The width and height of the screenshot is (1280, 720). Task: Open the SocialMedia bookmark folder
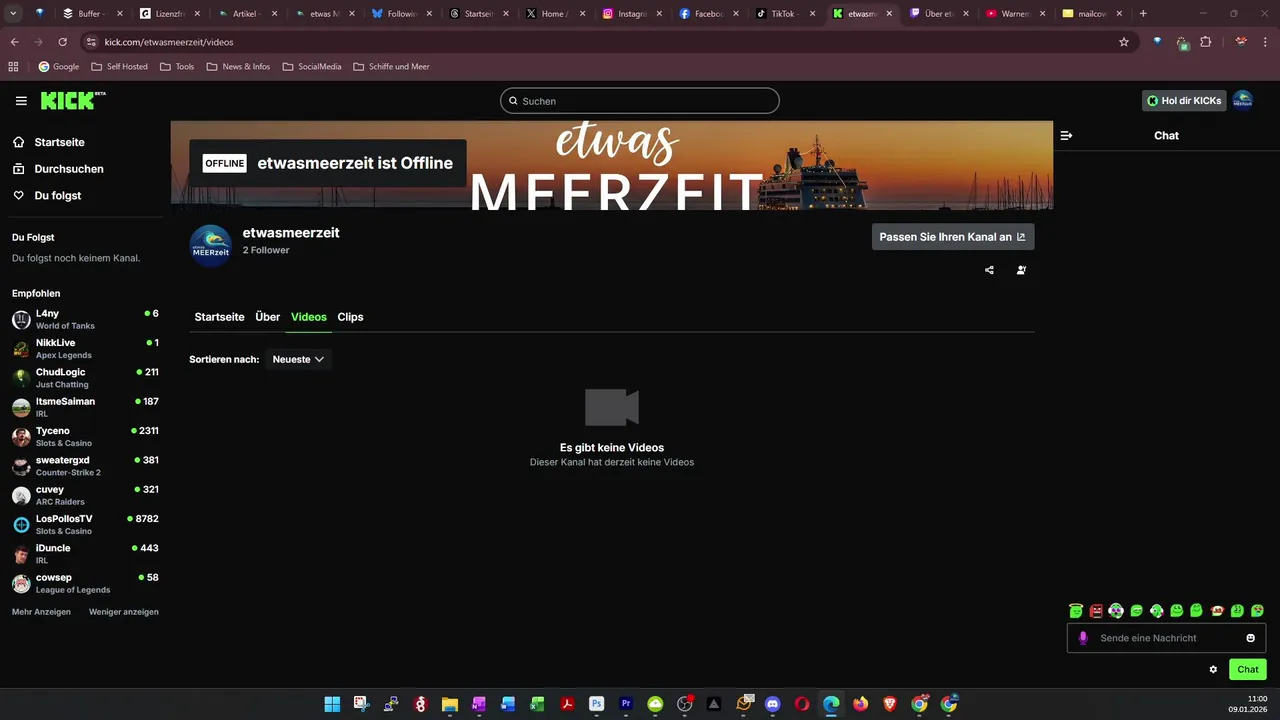coord(312,66)
